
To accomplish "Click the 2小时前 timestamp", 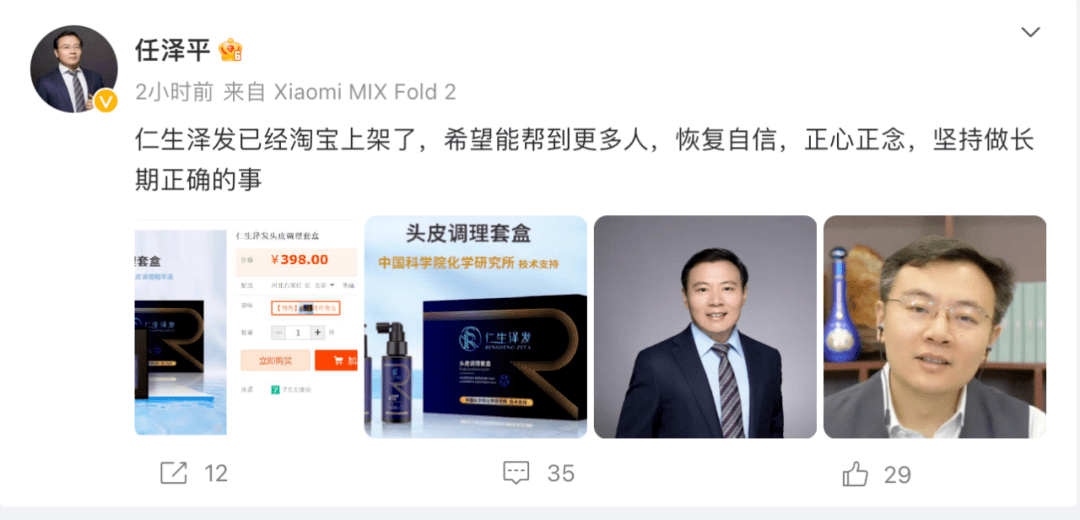I will [x=174, y=92].
